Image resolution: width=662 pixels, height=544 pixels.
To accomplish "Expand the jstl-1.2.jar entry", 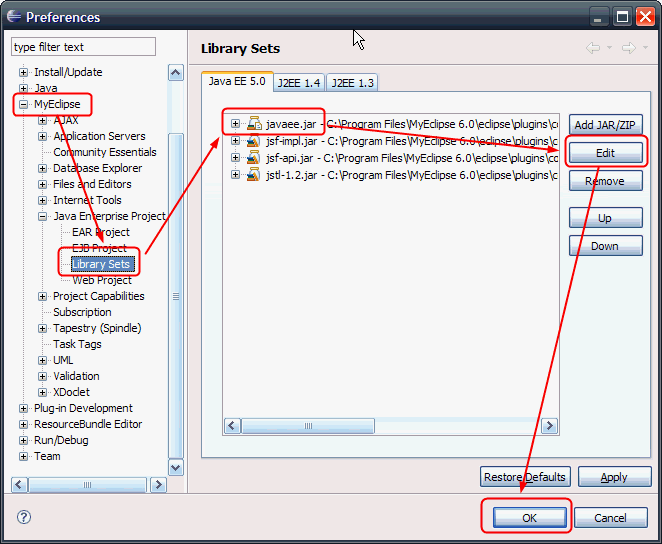I will point(235,174).
